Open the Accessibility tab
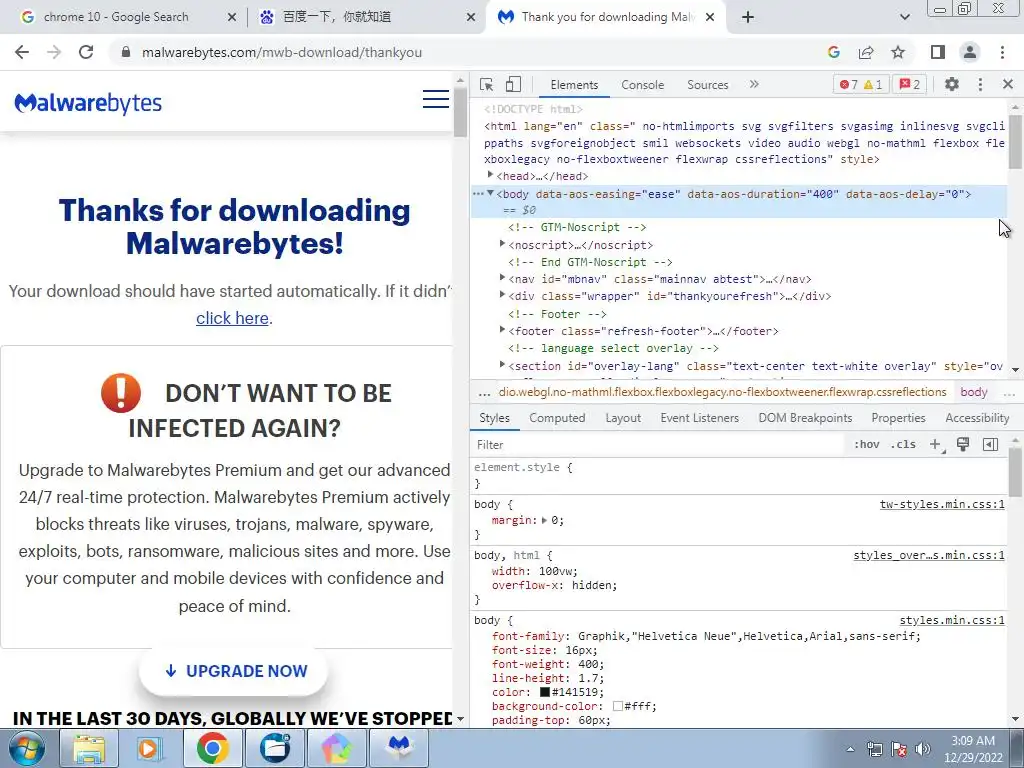This screenshot has width=1024, height=768. [977, 418]
